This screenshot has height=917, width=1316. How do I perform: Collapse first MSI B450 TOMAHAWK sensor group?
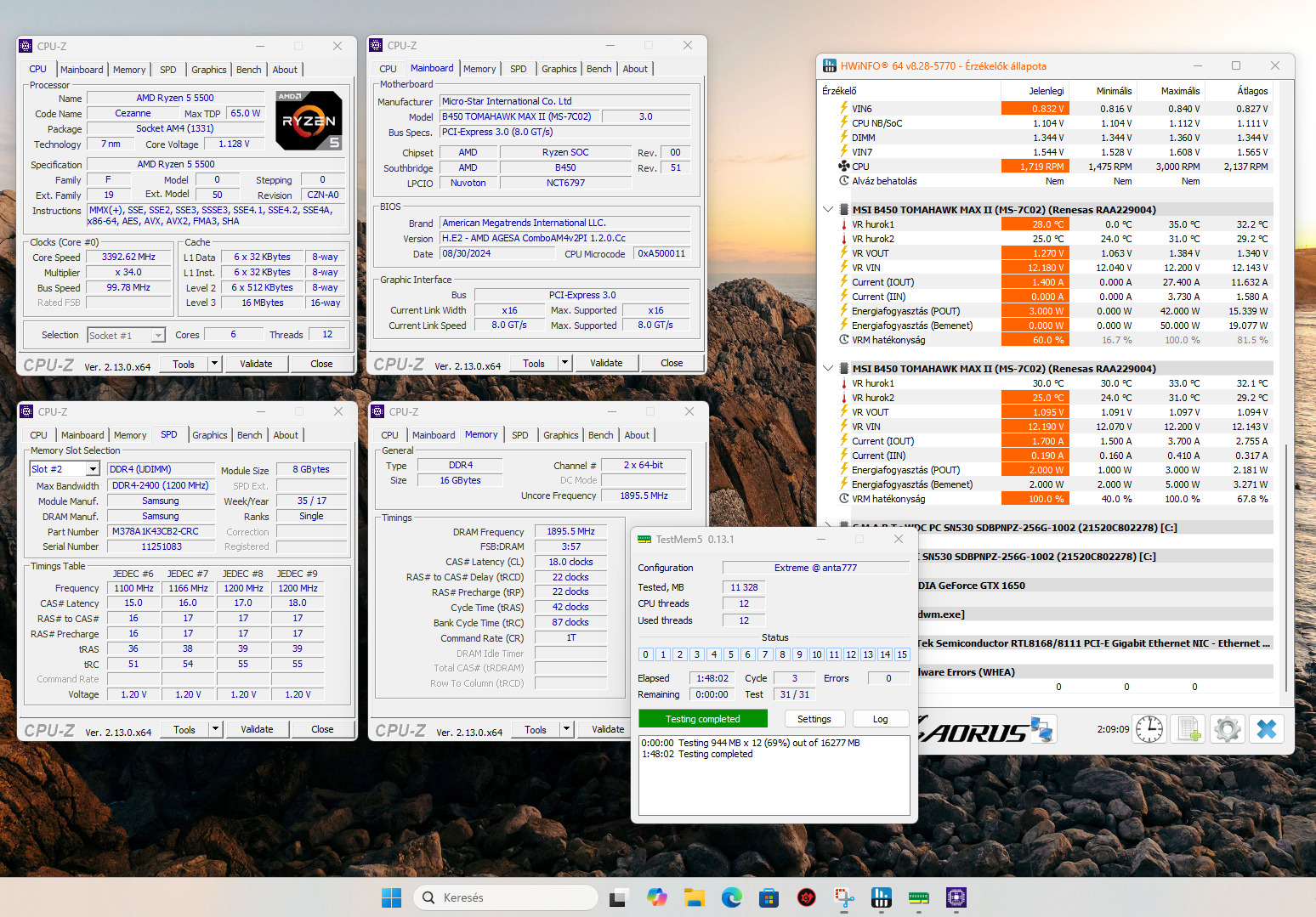tap(828, 209)
